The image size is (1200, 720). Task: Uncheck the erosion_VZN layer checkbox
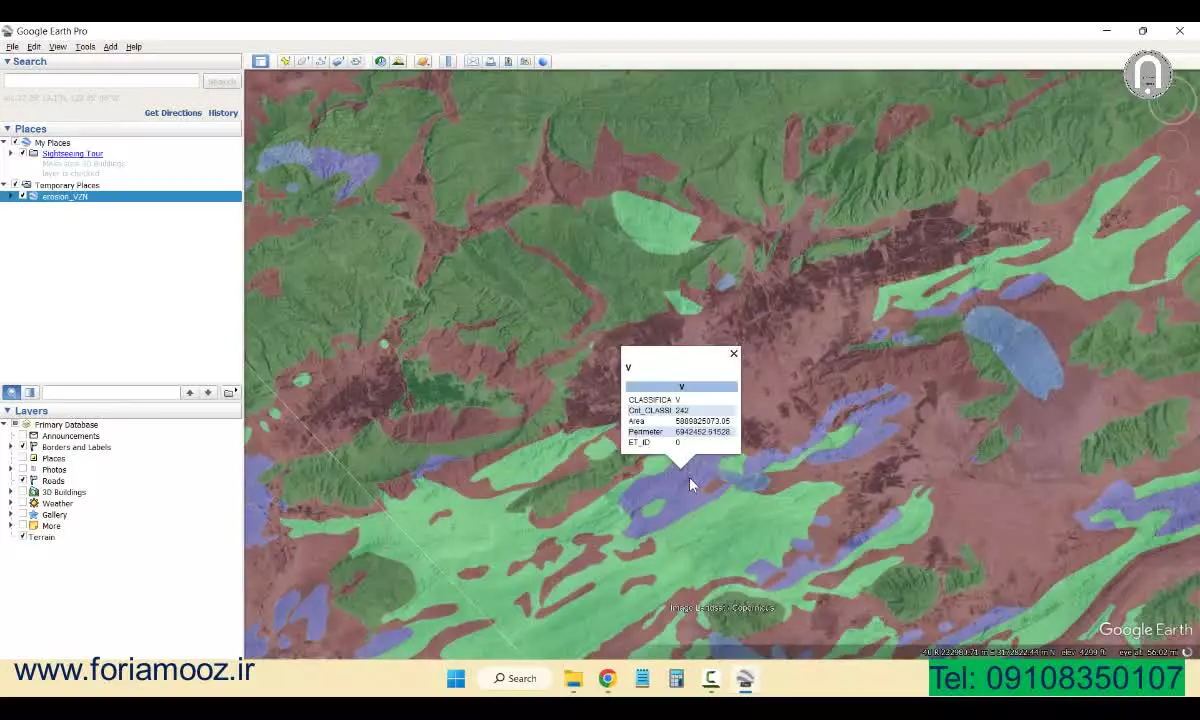pos(22,196)
